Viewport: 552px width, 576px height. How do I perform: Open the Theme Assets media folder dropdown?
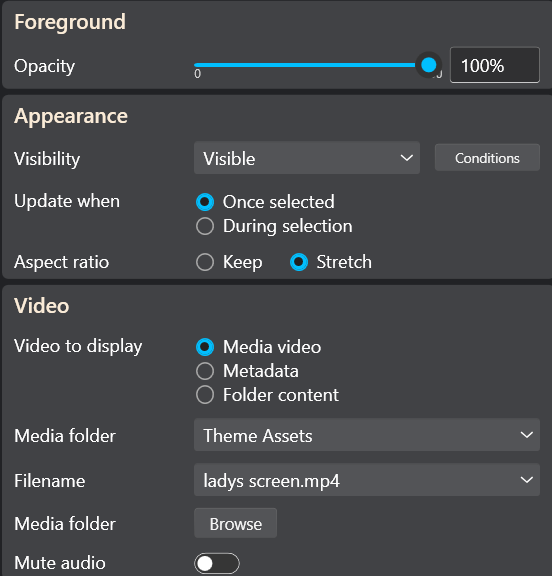pos(367,435)
